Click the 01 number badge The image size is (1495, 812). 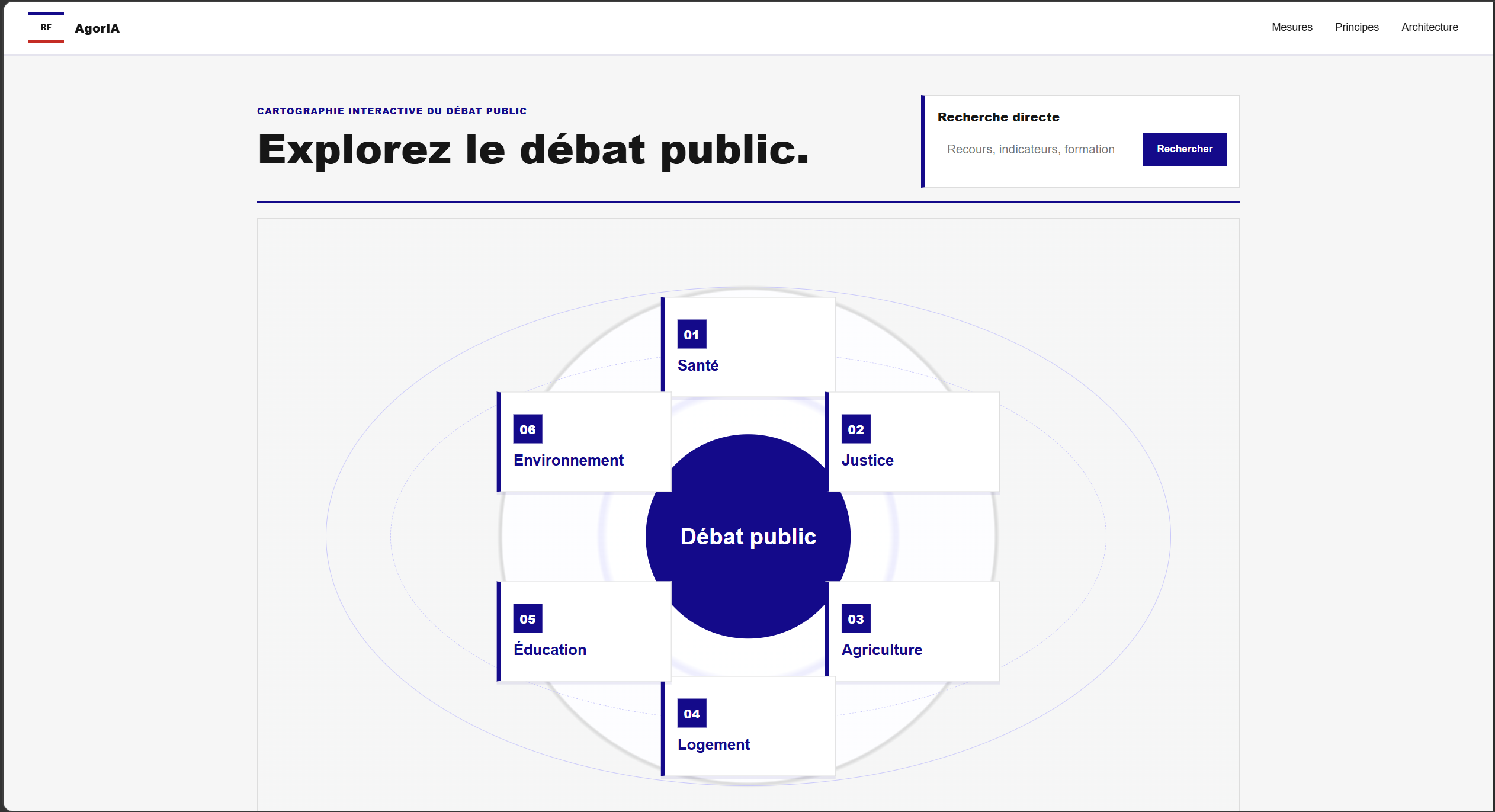[x=692, y=334]
